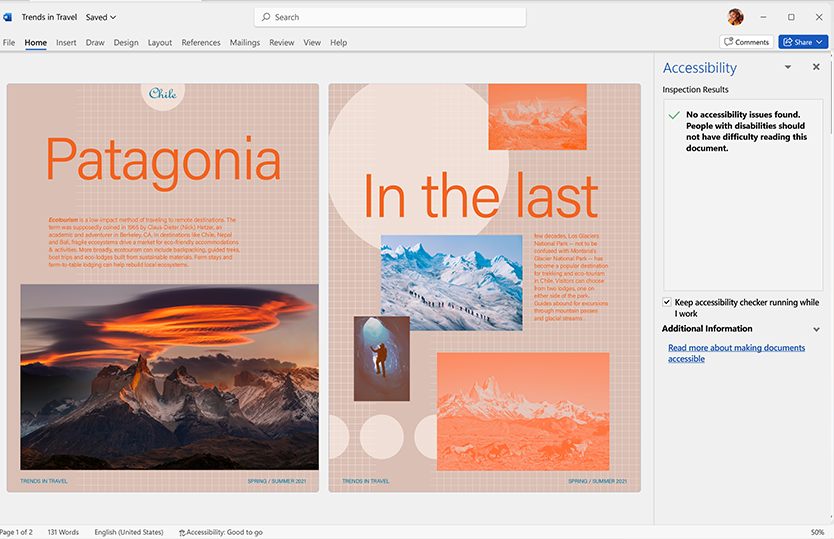Viewport: 834px width, 539px height.
Task: Open the Accessibility pane options arrow
Action: 787,67
